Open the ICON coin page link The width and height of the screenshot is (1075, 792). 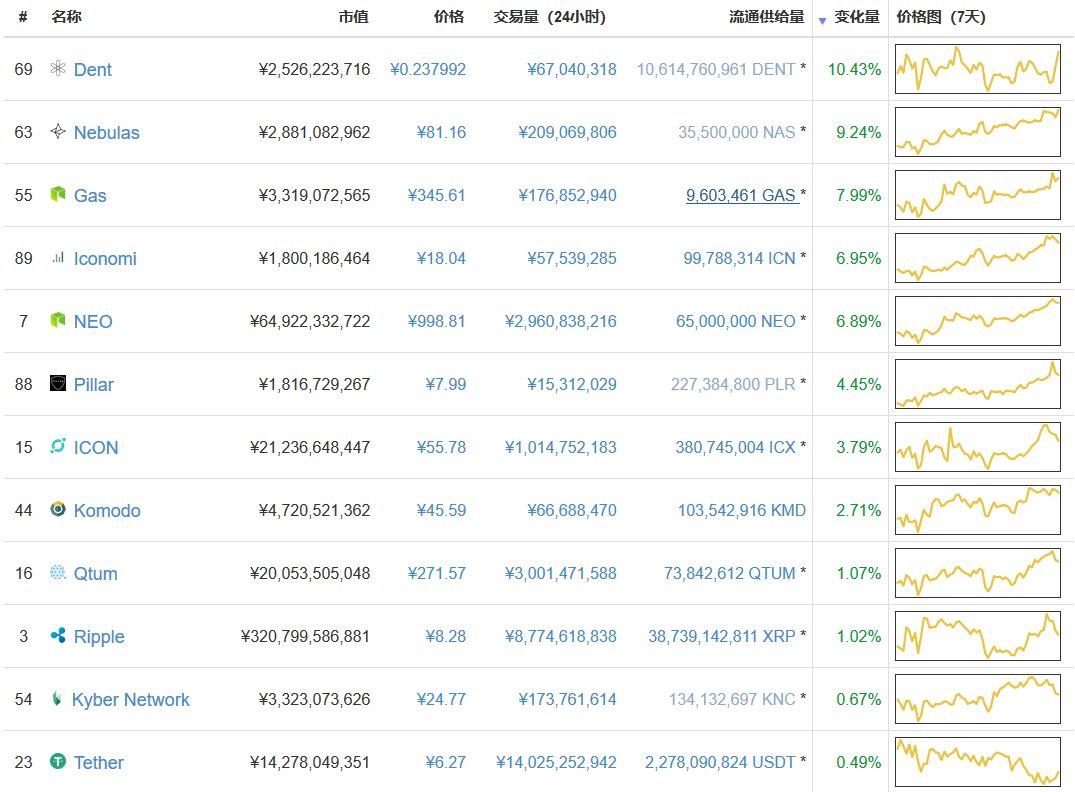tap(96, 448)
